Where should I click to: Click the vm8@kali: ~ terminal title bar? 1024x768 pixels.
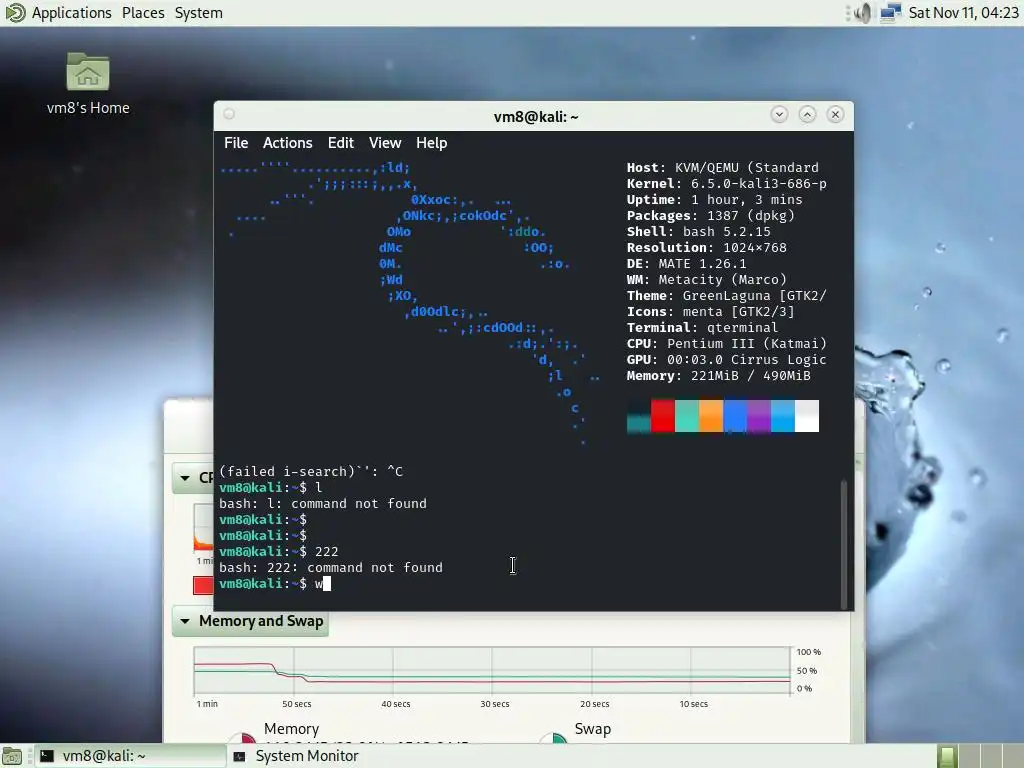536,117
